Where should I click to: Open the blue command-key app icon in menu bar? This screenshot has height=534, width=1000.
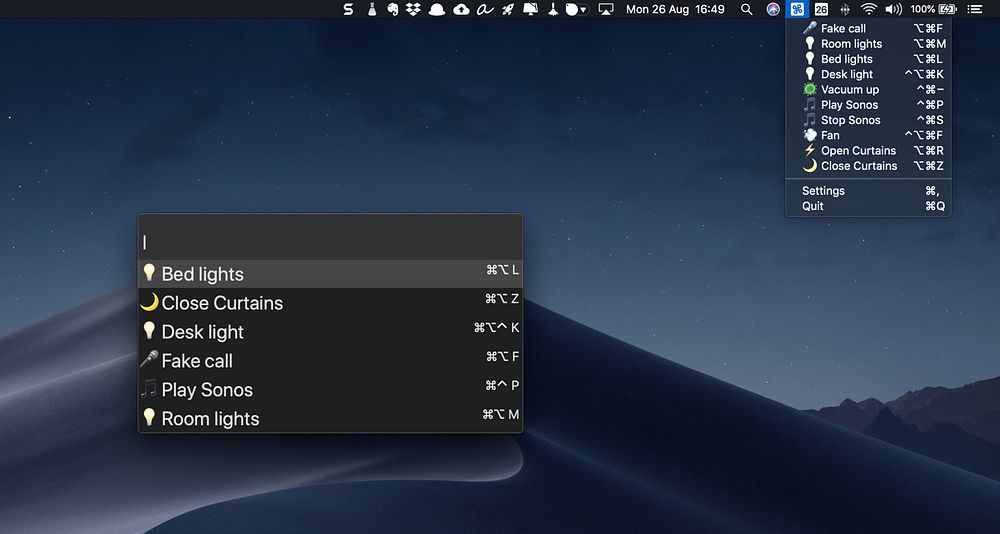(797, 9)
